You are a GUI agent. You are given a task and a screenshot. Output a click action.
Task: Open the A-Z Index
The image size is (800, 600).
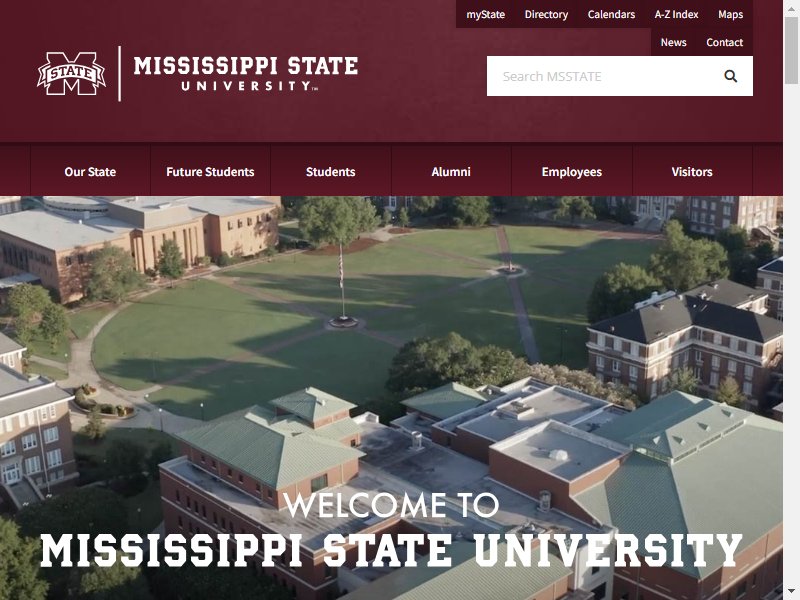(676, 14)
